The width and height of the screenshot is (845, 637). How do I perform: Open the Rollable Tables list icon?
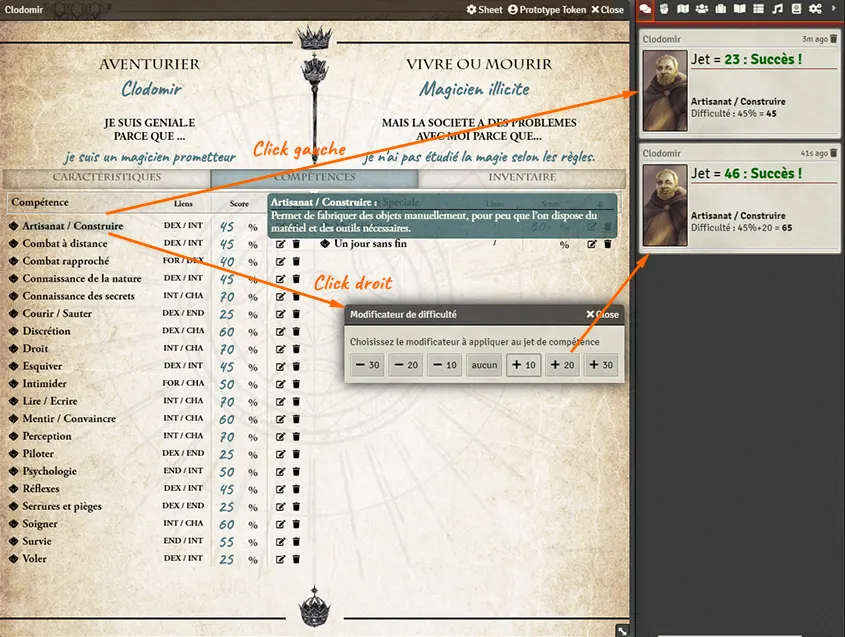(758, 9)
